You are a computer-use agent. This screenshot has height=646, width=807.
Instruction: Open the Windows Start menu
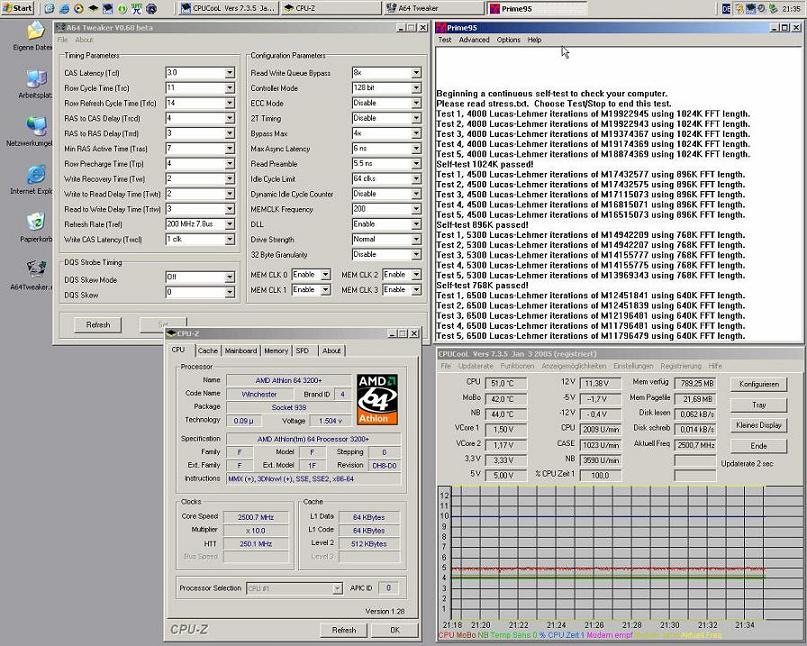point(17,8)
